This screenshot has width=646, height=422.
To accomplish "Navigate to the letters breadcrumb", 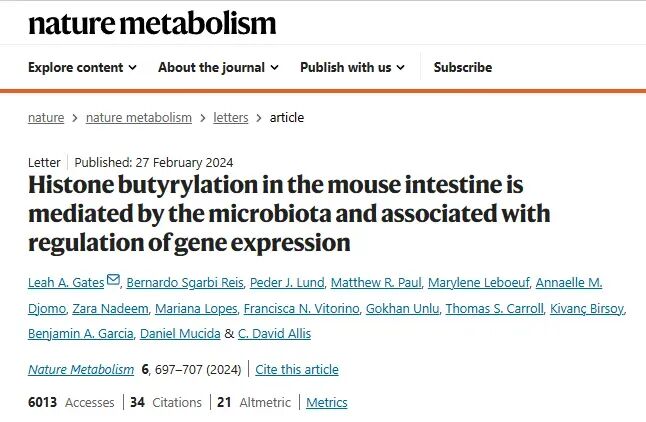I will click(x=231, y=117).
